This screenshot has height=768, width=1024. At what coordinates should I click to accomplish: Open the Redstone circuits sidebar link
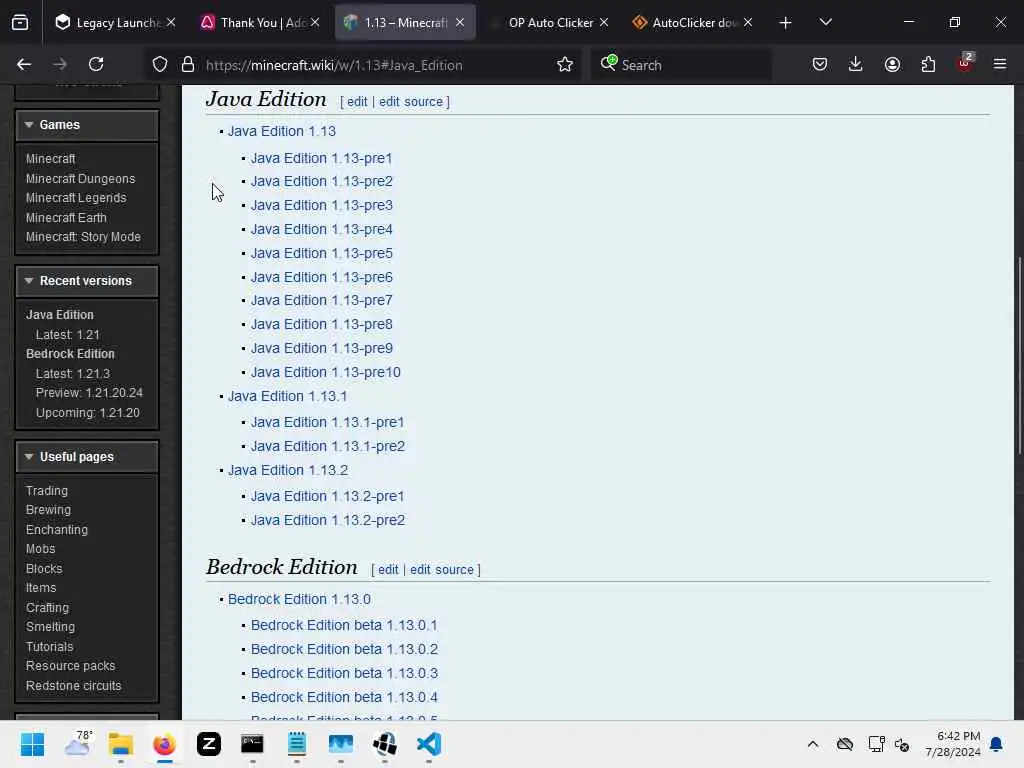pos(73,686)
